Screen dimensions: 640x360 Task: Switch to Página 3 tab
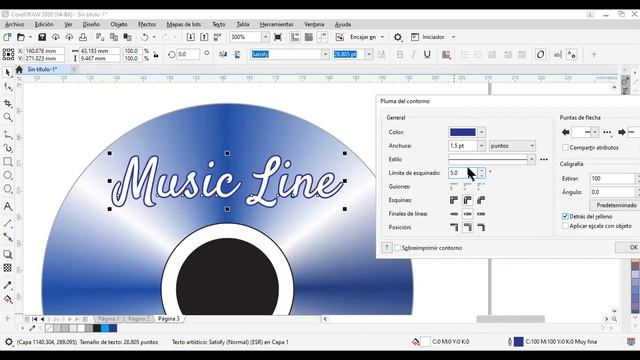click(x=169, y=319)
